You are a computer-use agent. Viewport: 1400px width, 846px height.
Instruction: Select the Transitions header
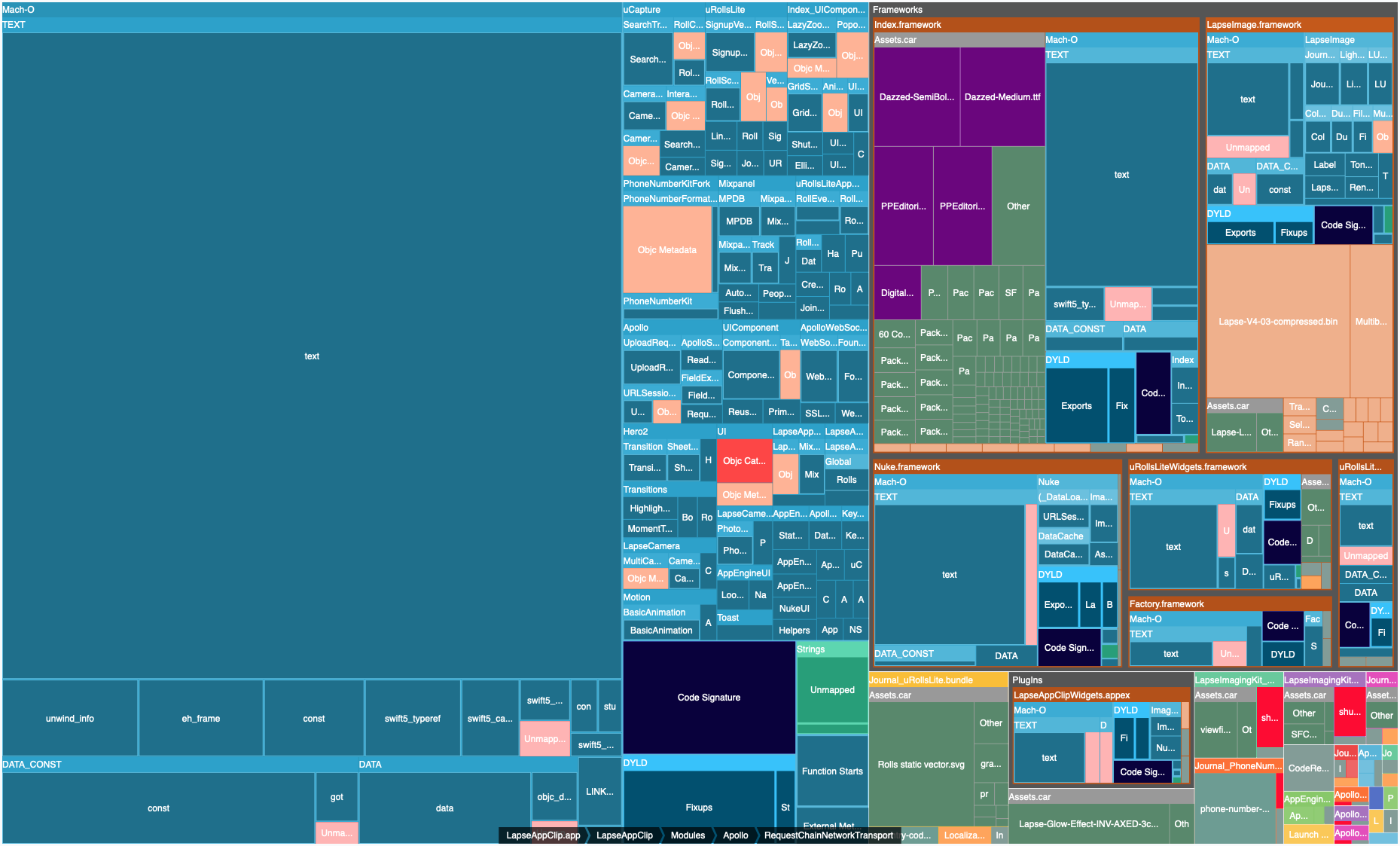pos(668,489)
